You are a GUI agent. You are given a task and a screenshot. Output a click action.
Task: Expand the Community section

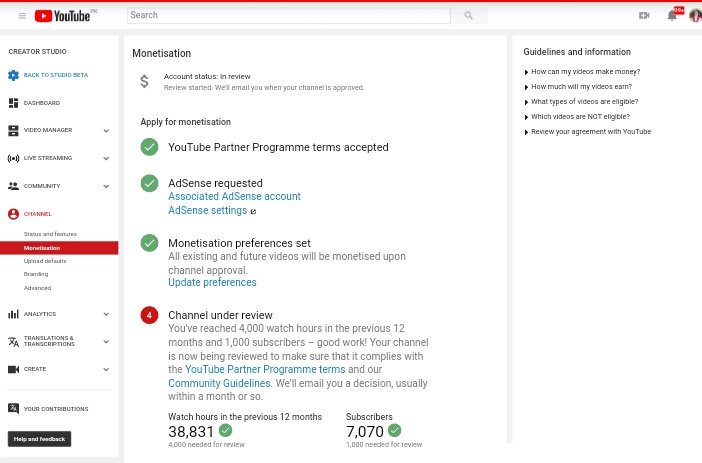click(106, 186)
